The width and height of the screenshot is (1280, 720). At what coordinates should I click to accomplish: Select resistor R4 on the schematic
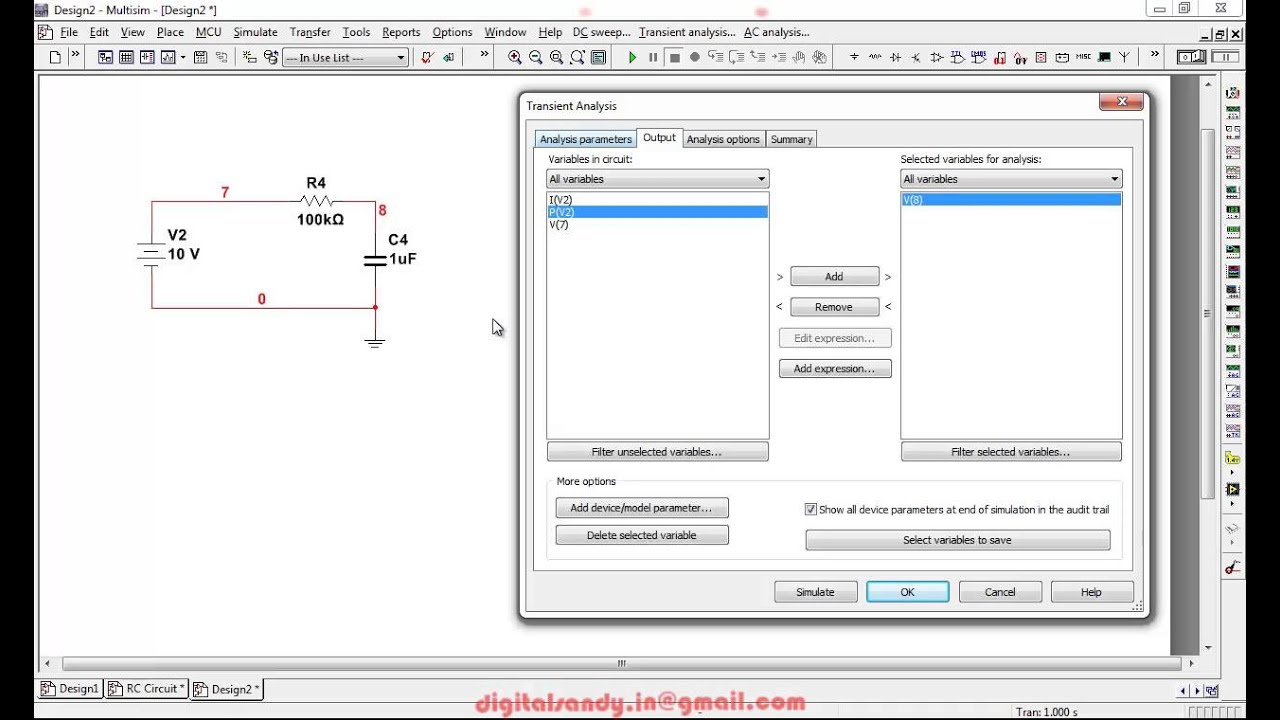coord(316,201)
